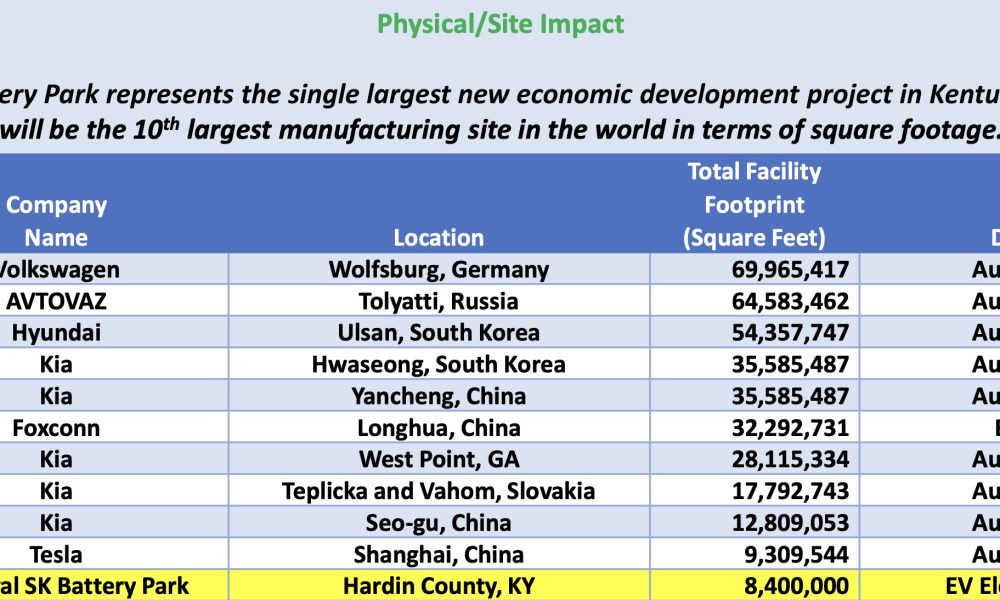This screenshot has width=1000, height=600.
Task: Click the footprint value 17,792,743
Action: click(x=754, y=491)
